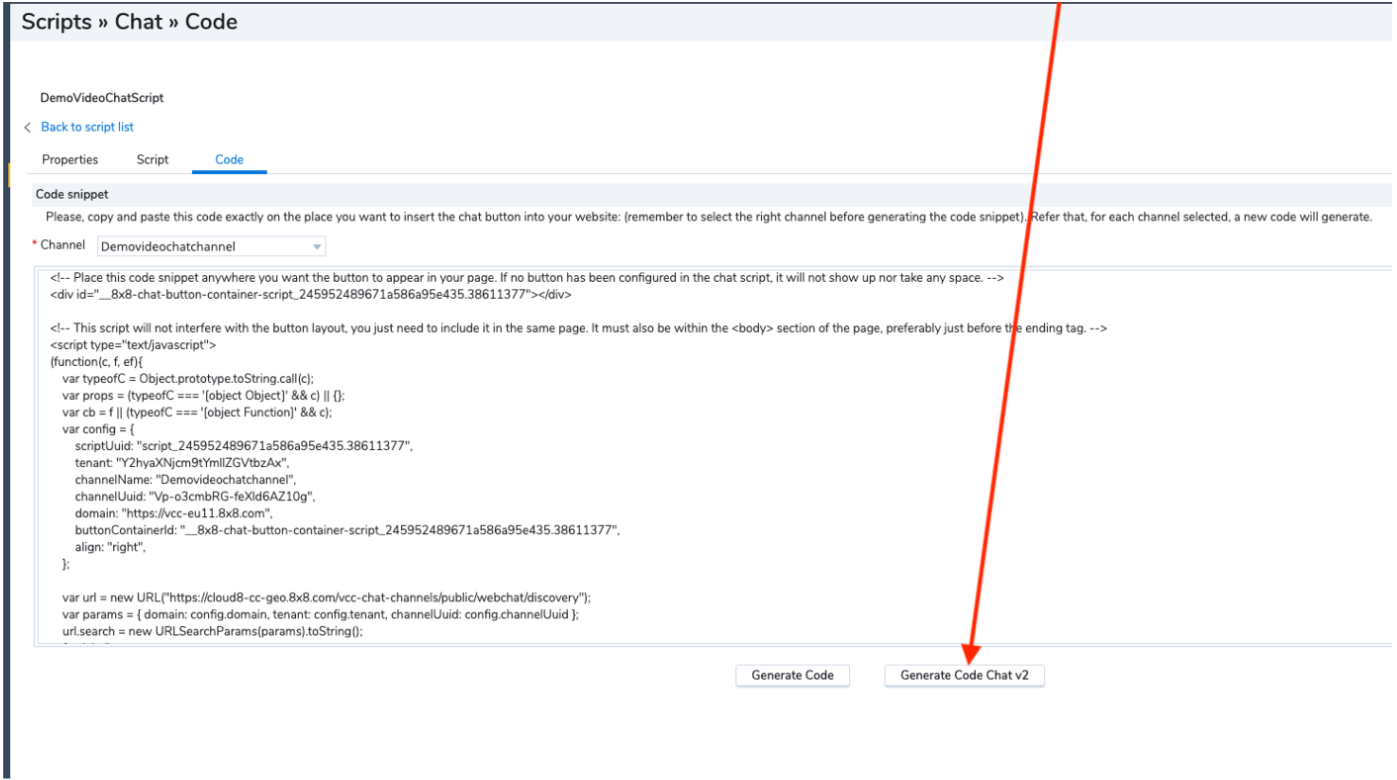Open the Demovideochatchannel channel selector

(x=200, y=246)
